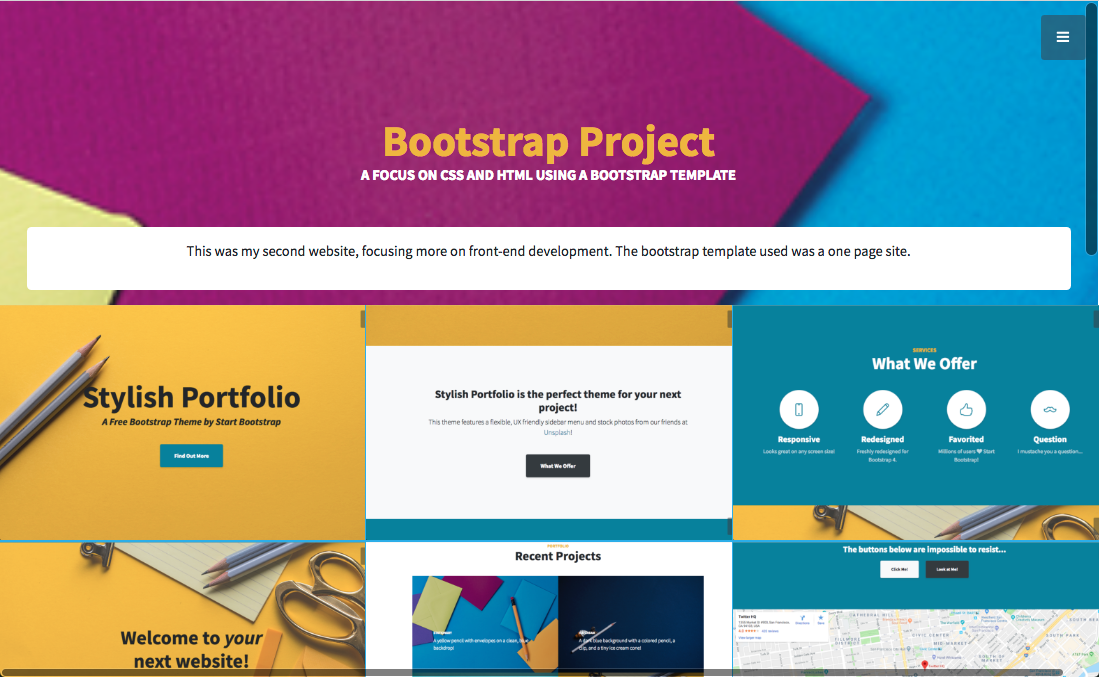Click the red map location pin

coord(924,664)
